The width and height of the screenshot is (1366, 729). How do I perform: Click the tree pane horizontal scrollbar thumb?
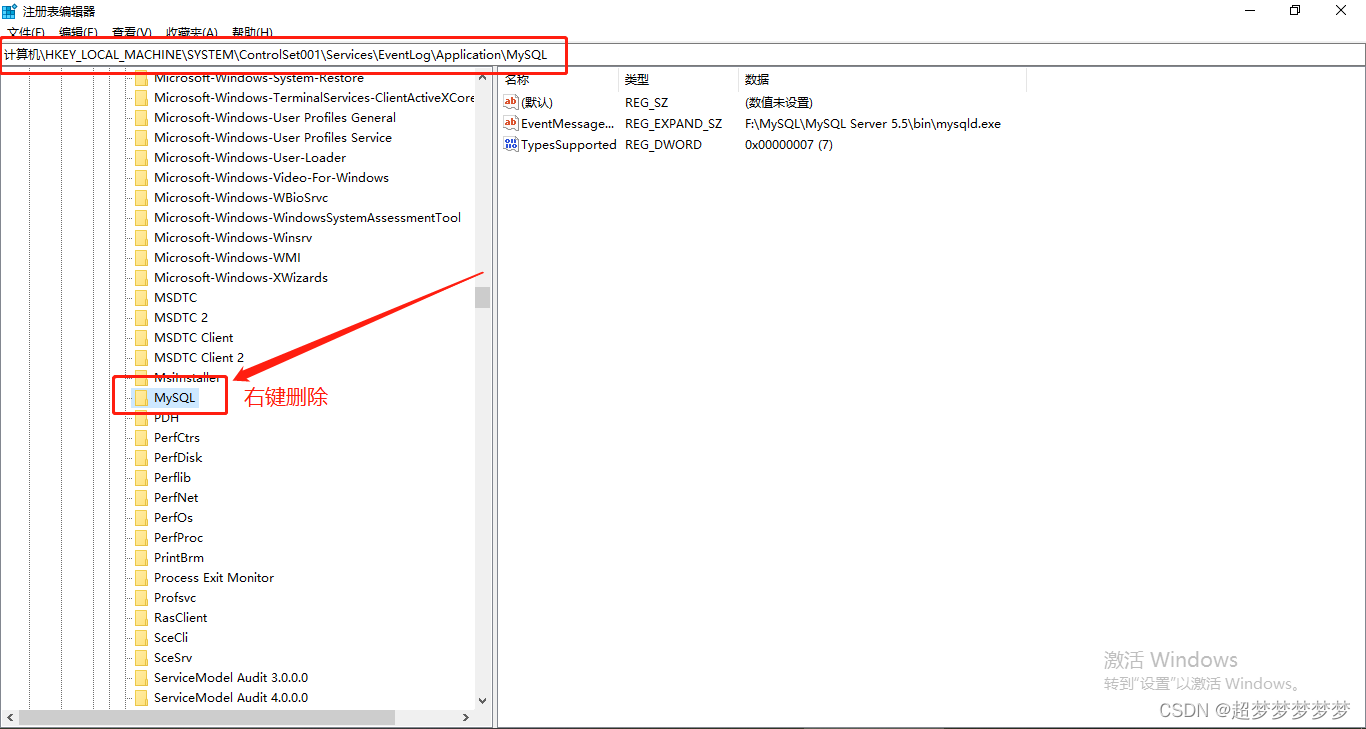coord(207,717)
